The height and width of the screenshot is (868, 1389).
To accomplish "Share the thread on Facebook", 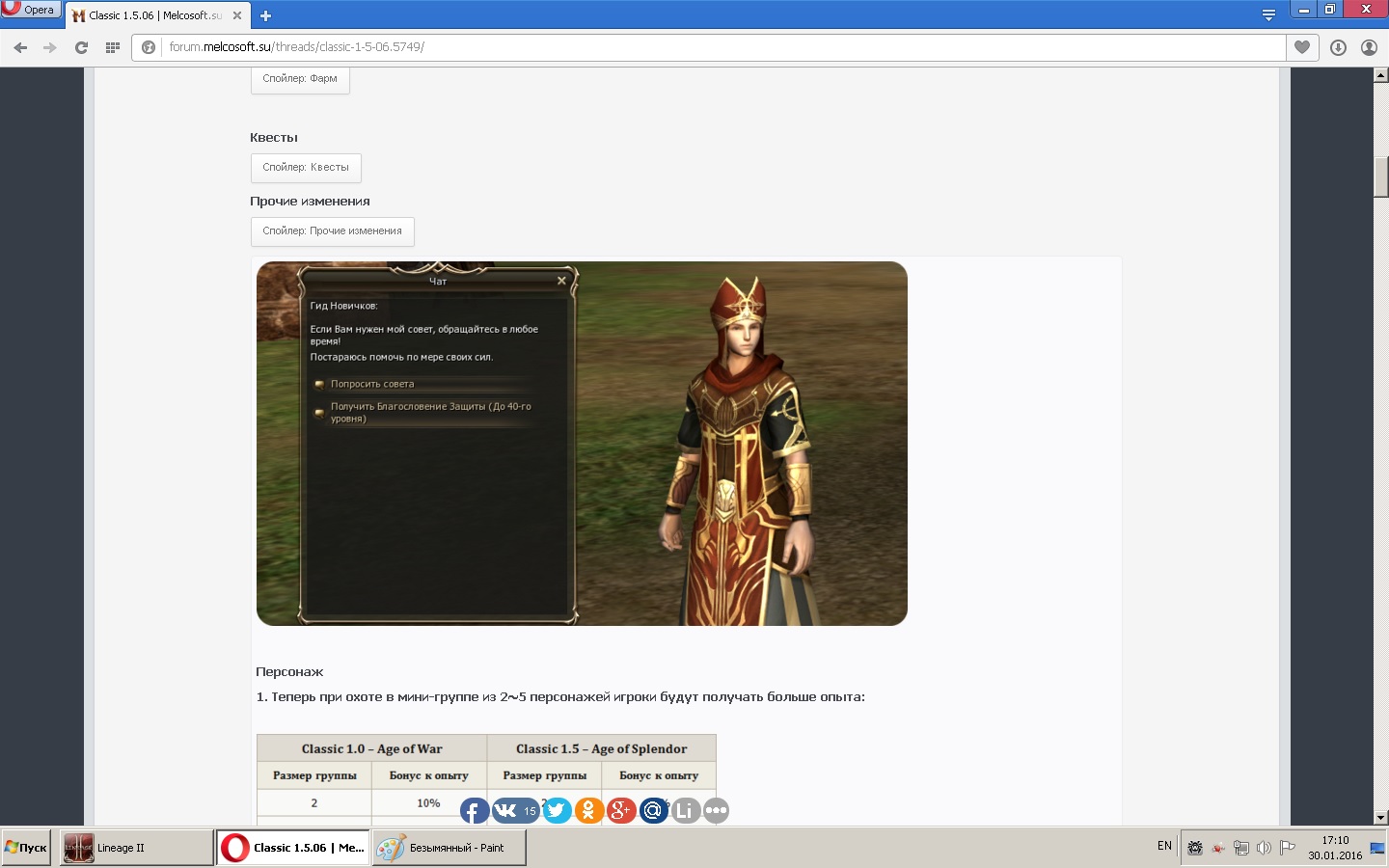I will coord(474,810).
